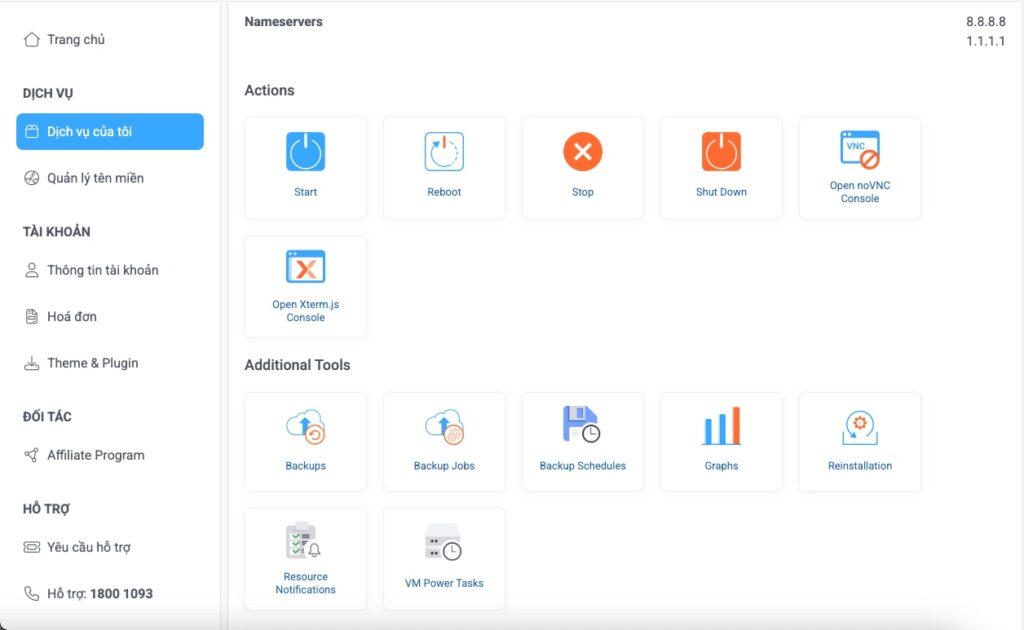Open the Backups tool

pos(305,428)
